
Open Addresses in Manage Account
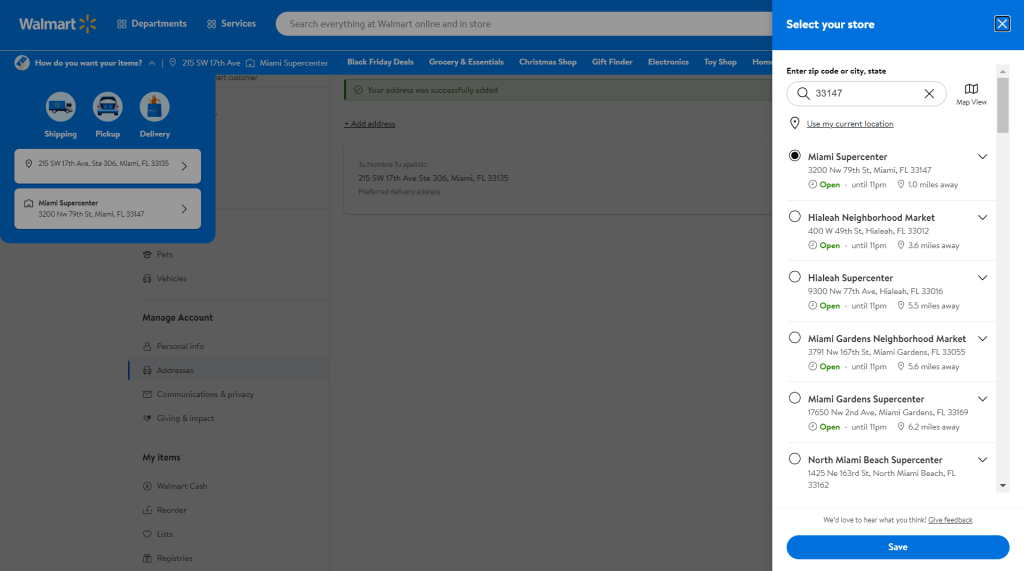click(175, 370)
